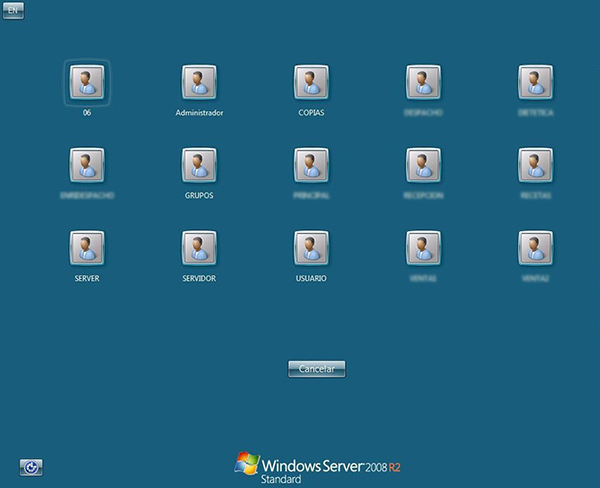600x488 pixels.
Task: Click the Administrador username label text
Action: tap(199, 113)
